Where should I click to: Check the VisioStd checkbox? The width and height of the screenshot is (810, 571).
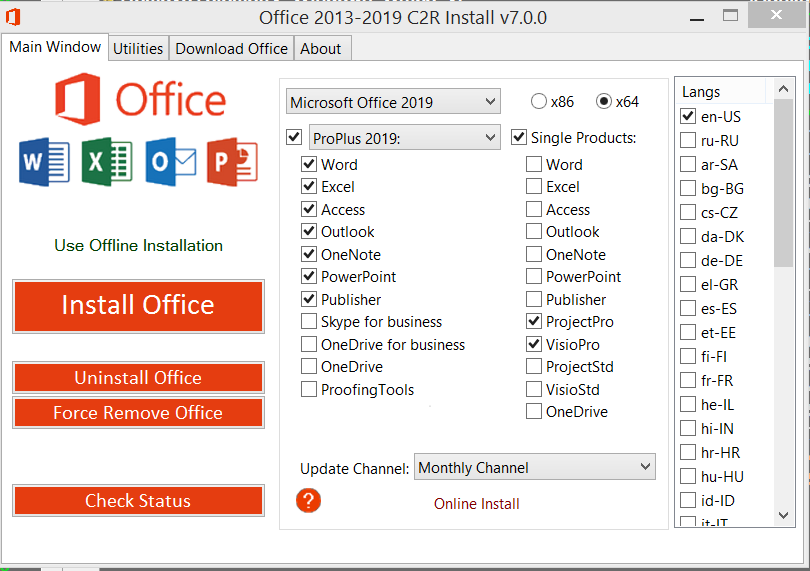[x=534, y=389]
